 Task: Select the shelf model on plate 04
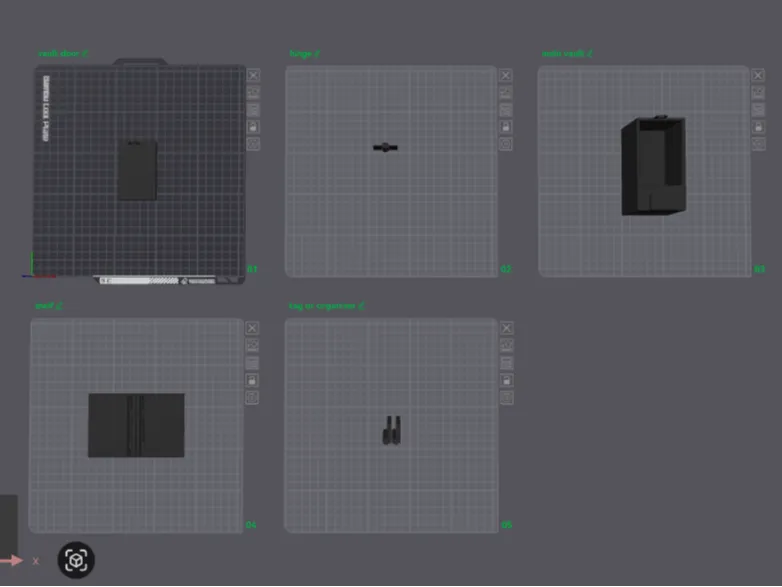(136, 425)
